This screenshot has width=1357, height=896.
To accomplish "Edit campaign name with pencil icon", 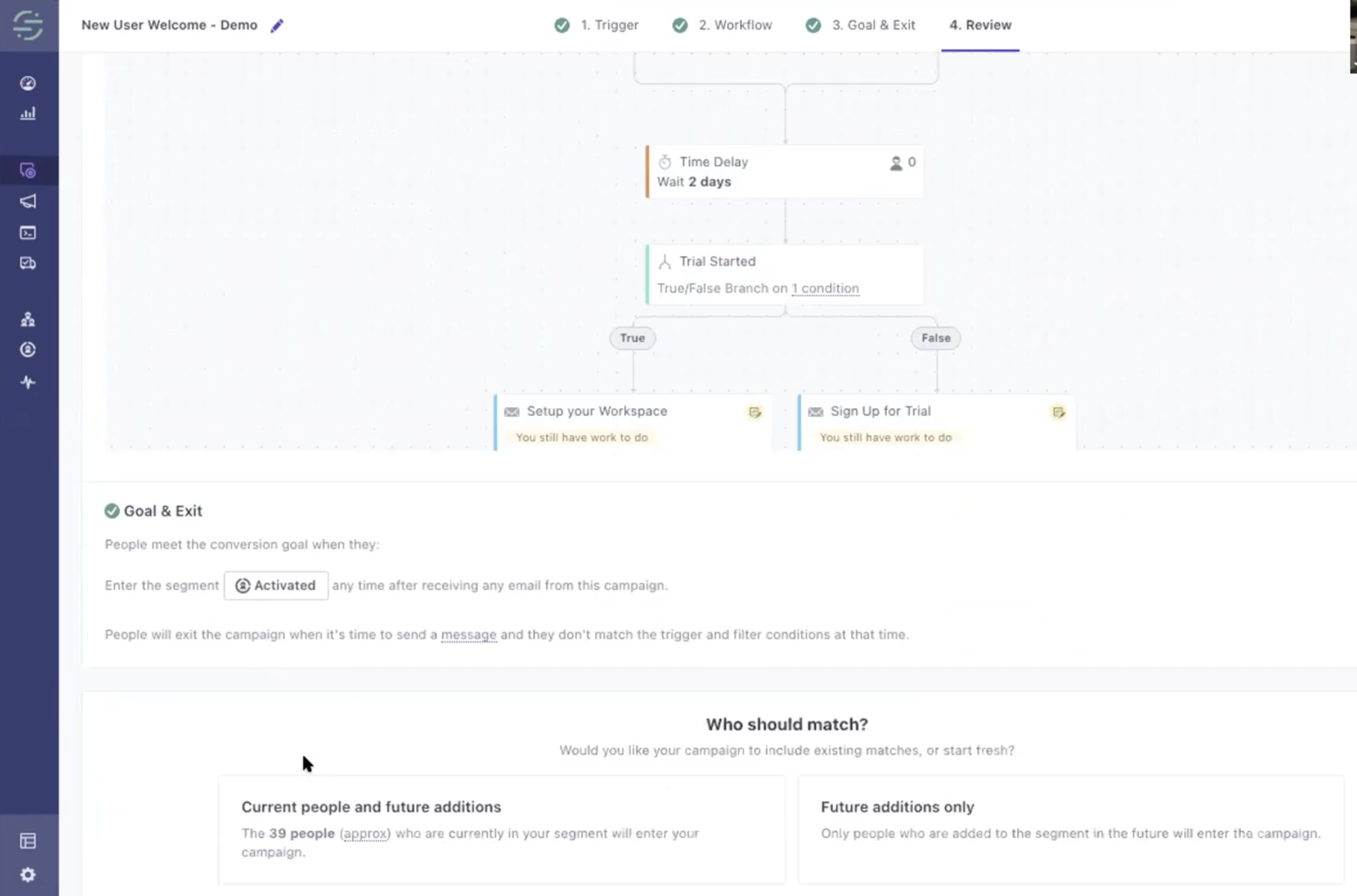I will 277,26.
